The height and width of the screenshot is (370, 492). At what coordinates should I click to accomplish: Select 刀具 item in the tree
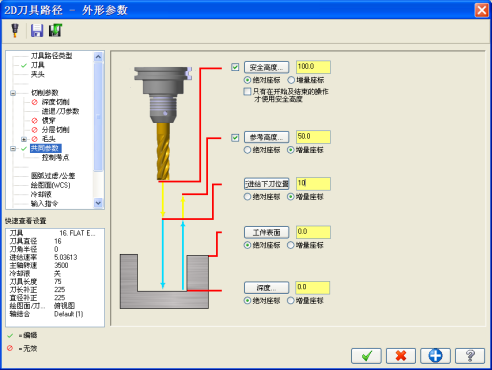tap(37, 65)
